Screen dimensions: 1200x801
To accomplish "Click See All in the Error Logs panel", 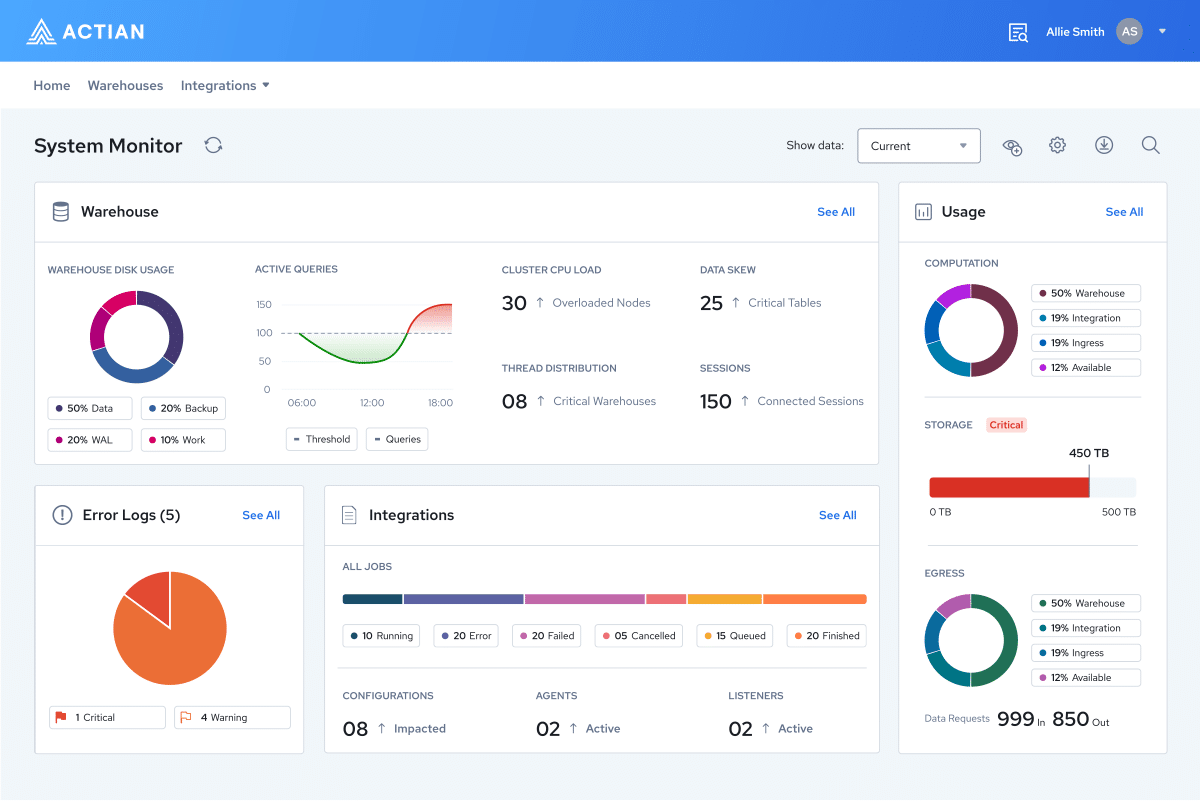I will pos(261,515).
